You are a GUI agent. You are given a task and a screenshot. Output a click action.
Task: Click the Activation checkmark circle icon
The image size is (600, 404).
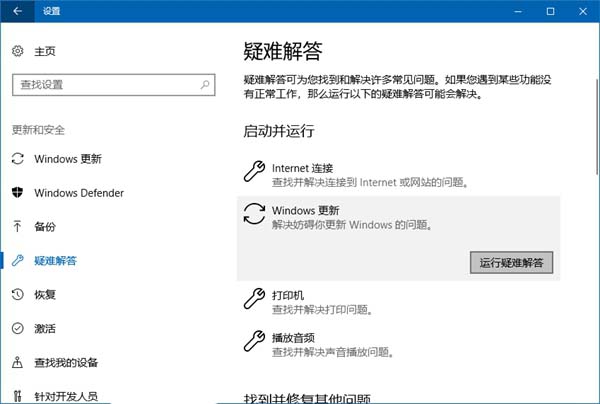pos(18,329)
